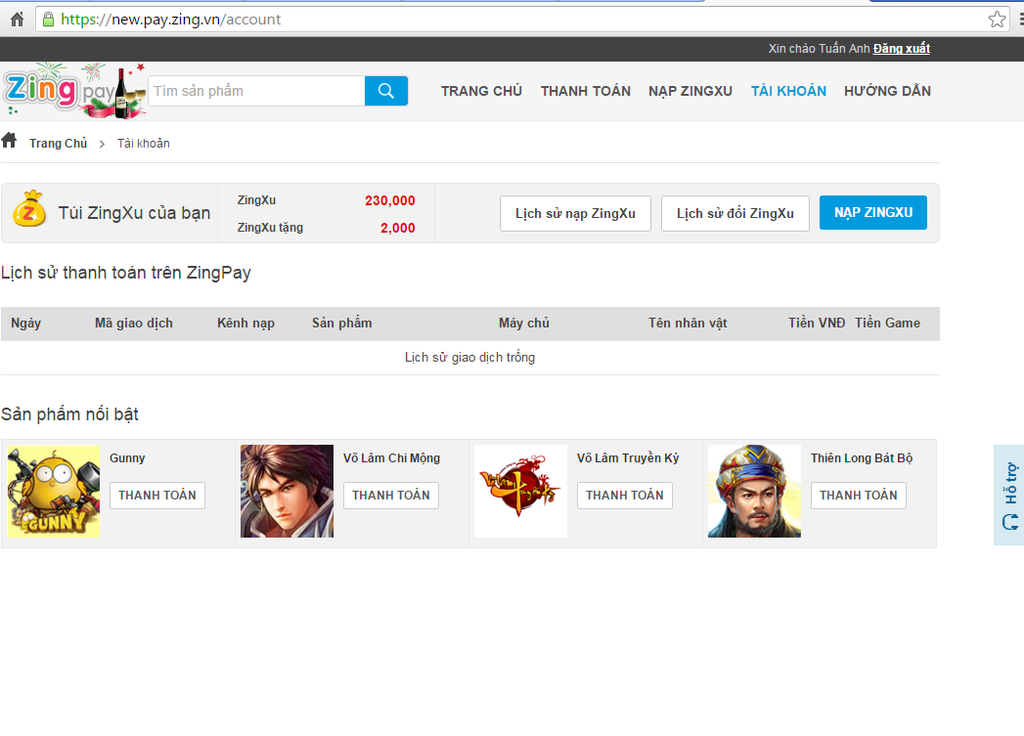Click the Sản phẩm column header

[342, 323]
